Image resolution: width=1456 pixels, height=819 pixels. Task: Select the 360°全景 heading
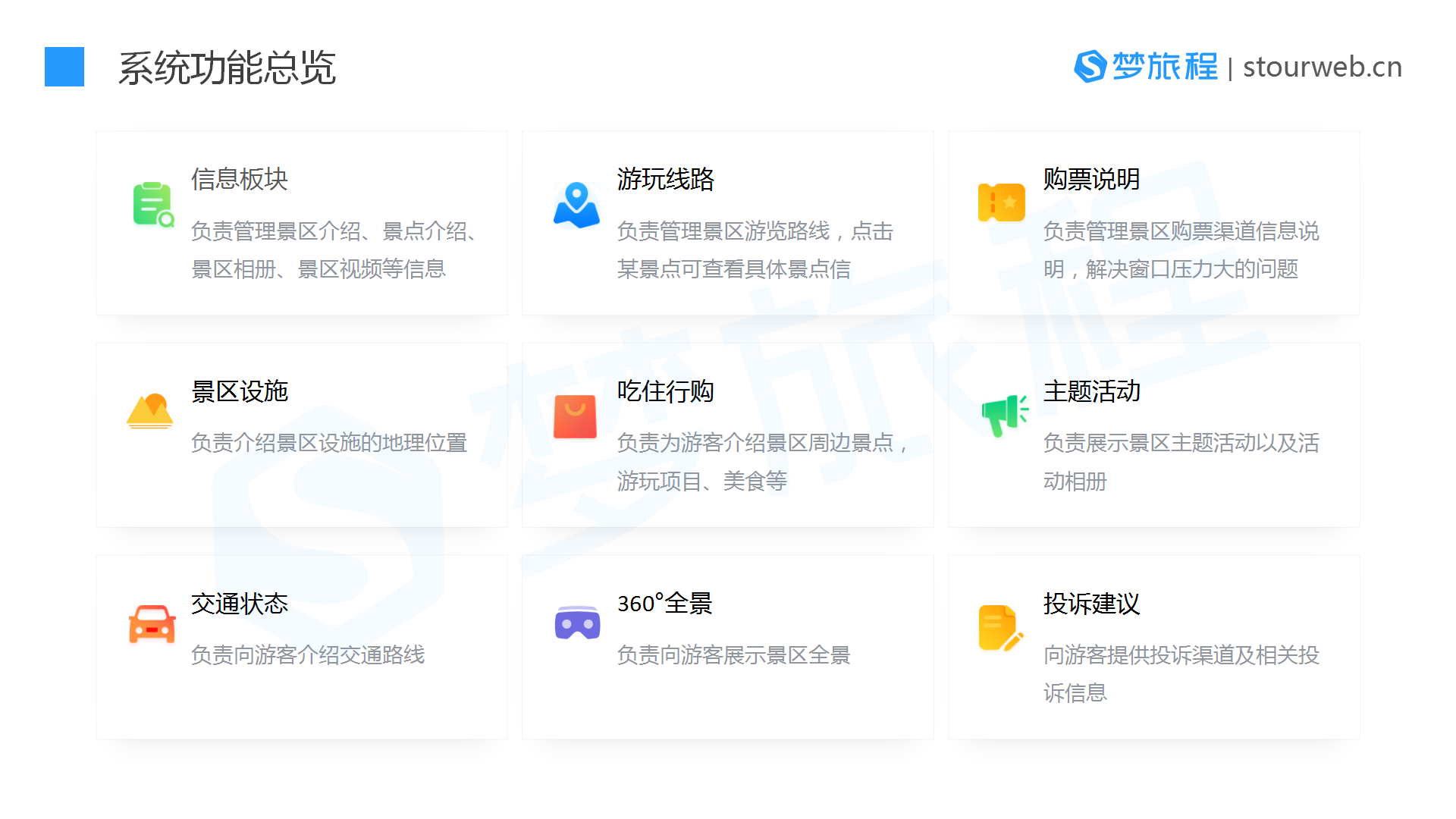pos(665,604)
